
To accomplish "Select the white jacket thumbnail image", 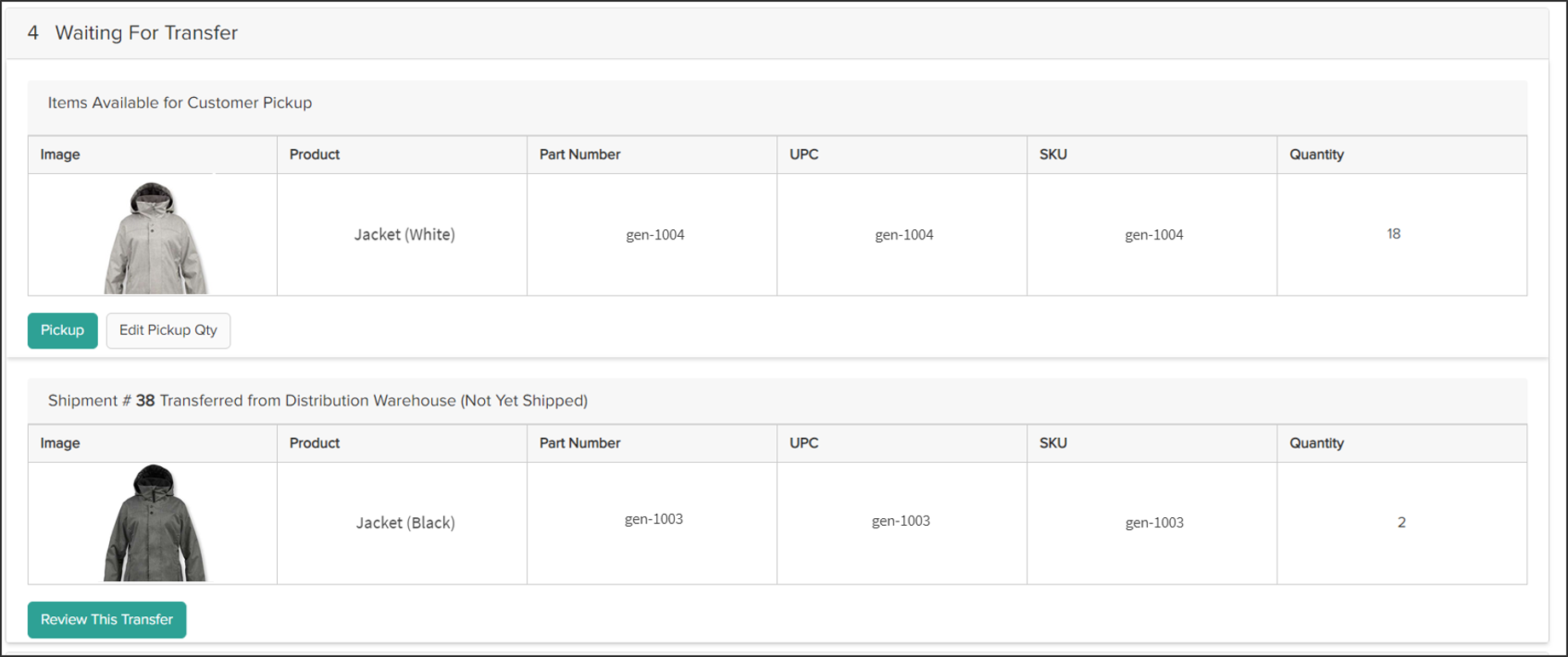I will (152, 234).
